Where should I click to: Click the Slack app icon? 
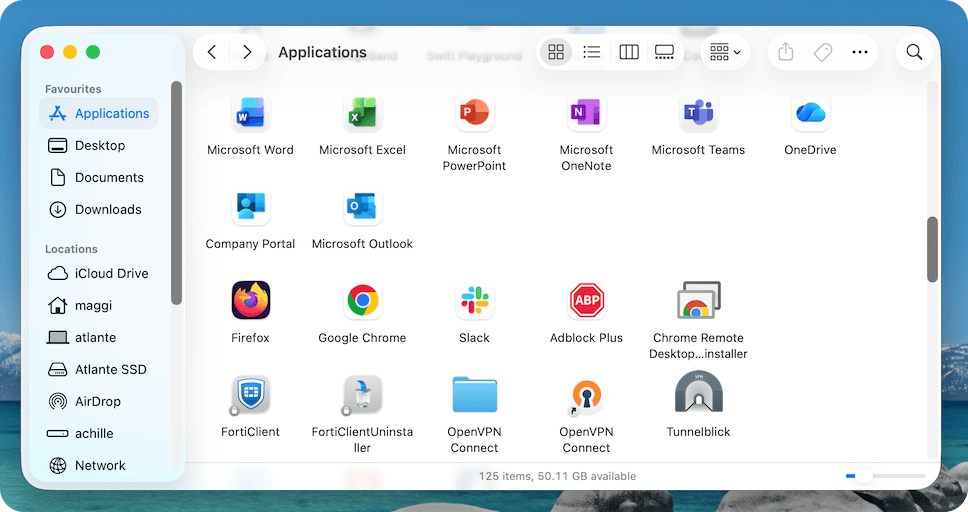474,300
